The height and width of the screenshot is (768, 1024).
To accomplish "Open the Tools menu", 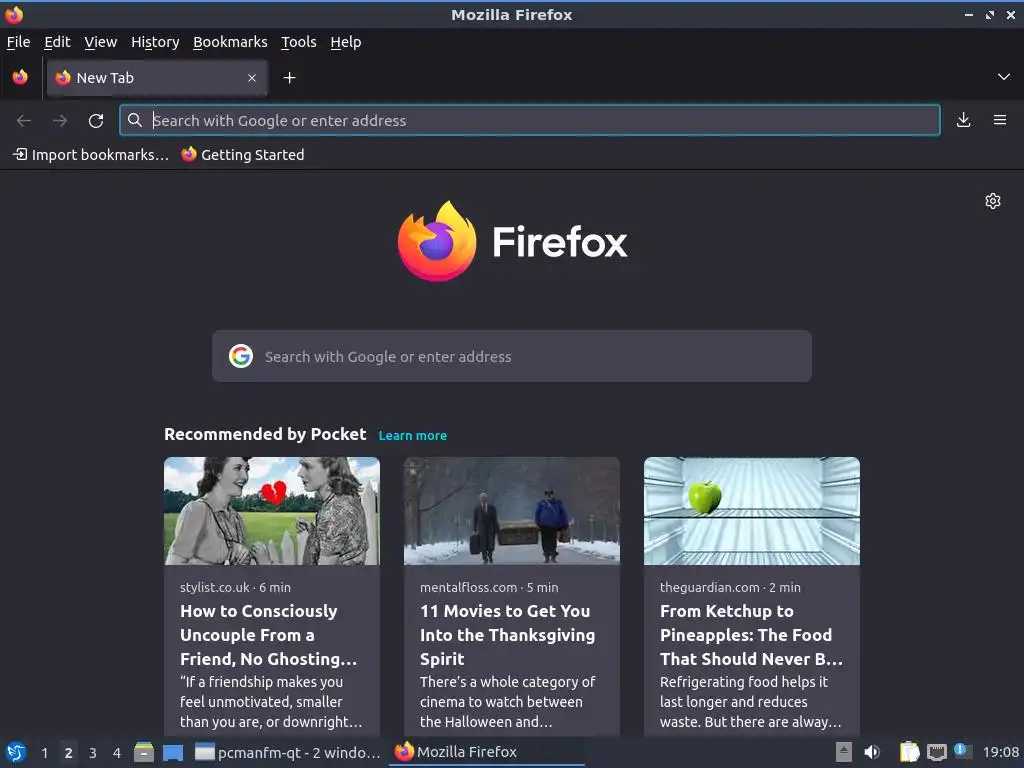I will pyautogui.click(x=298, y=42).
